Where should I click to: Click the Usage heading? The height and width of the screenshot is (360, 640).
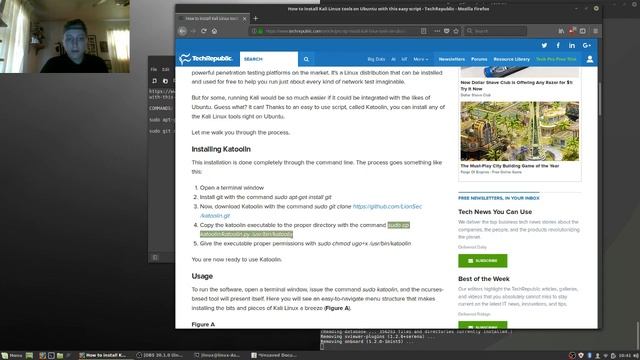[x=202, y=276]
